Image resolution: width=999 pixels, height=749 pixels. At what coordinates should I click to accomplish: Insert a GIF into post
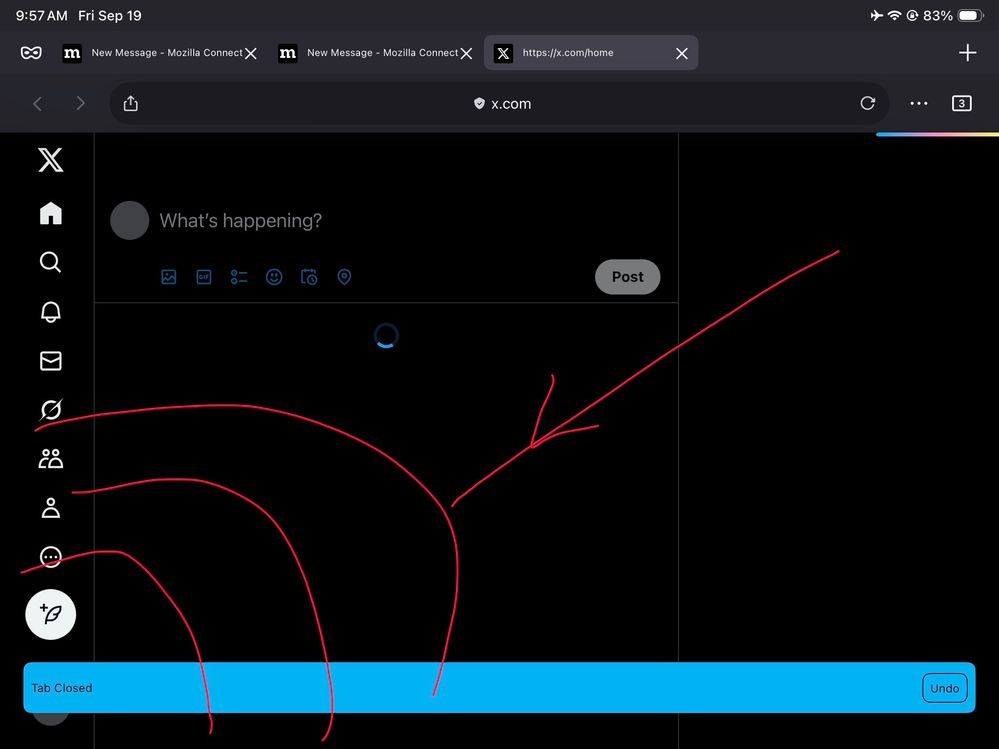coord(204,277)
